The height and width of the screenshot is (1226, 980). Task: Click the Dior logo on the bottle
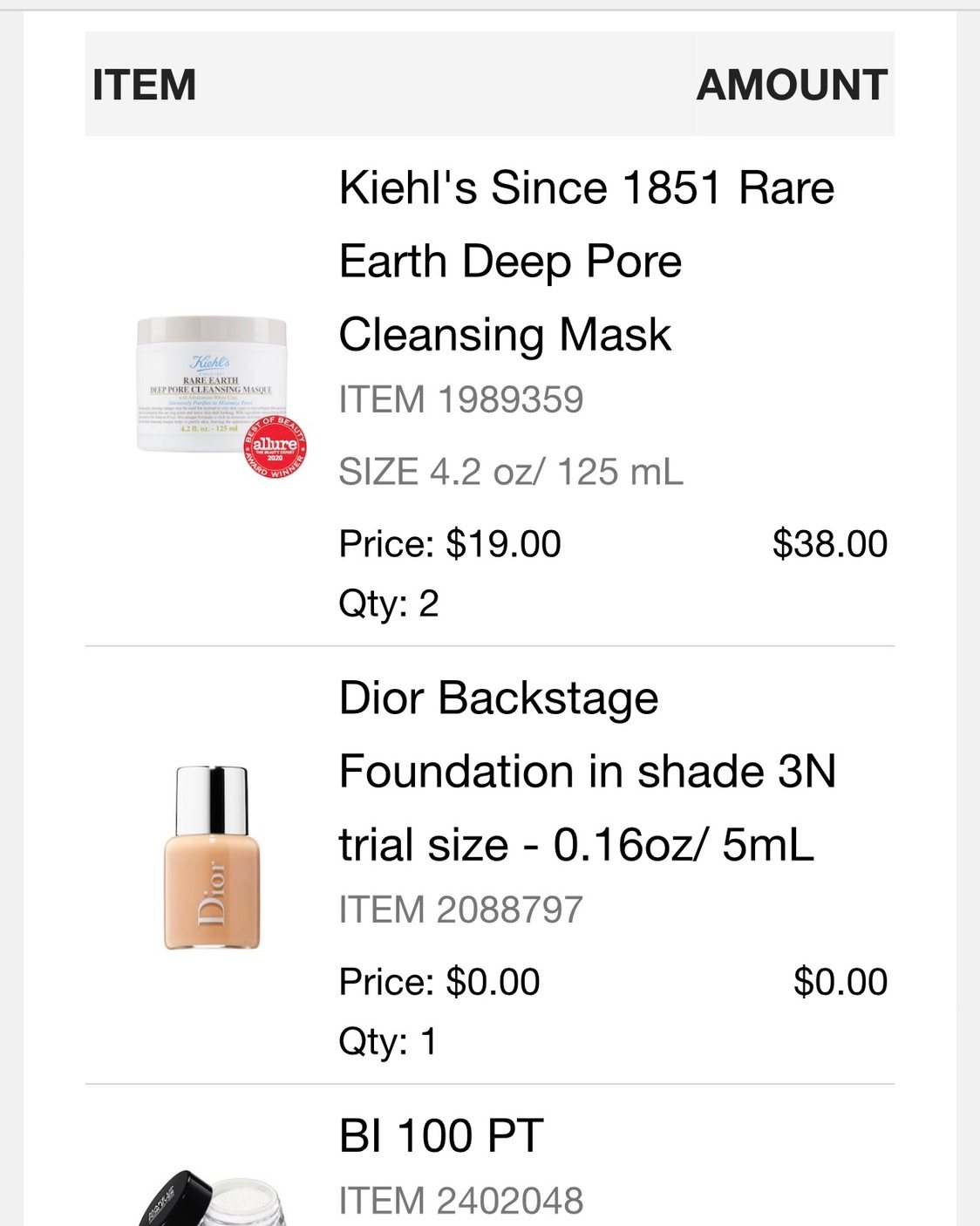[x=211, y=892]
